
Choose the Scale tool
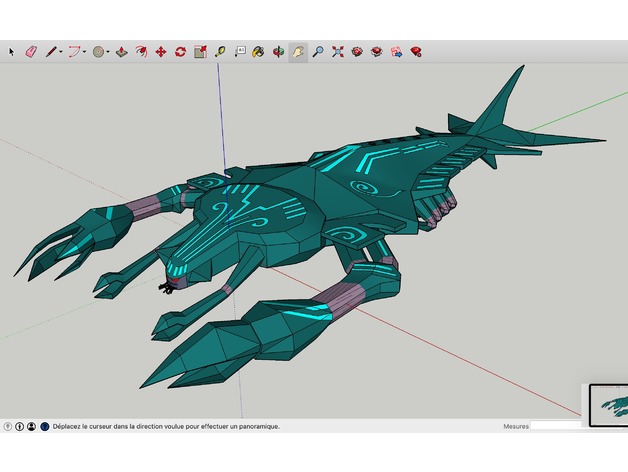[200, 51]
